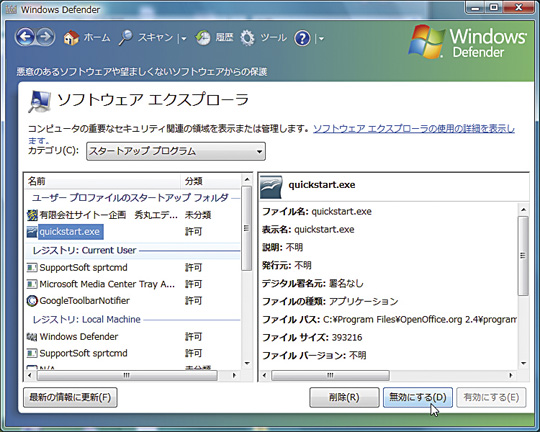Click the Software Explorer header icon
The width and height of the screenshot is (540, 432).
tap(39, 101)
